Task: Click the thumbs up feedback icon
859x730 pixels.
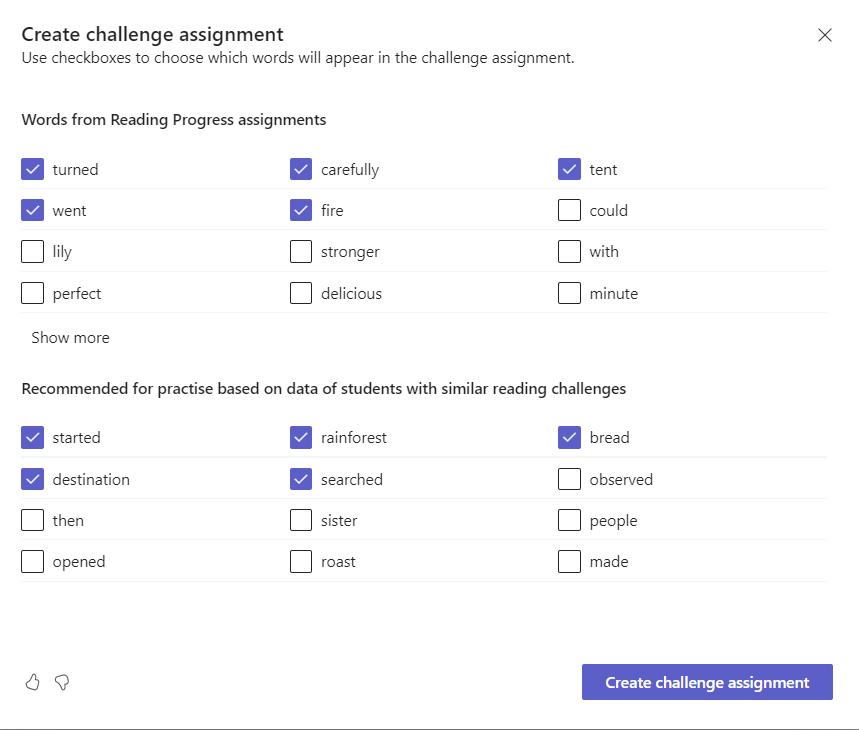Action: tap(33, 682)
